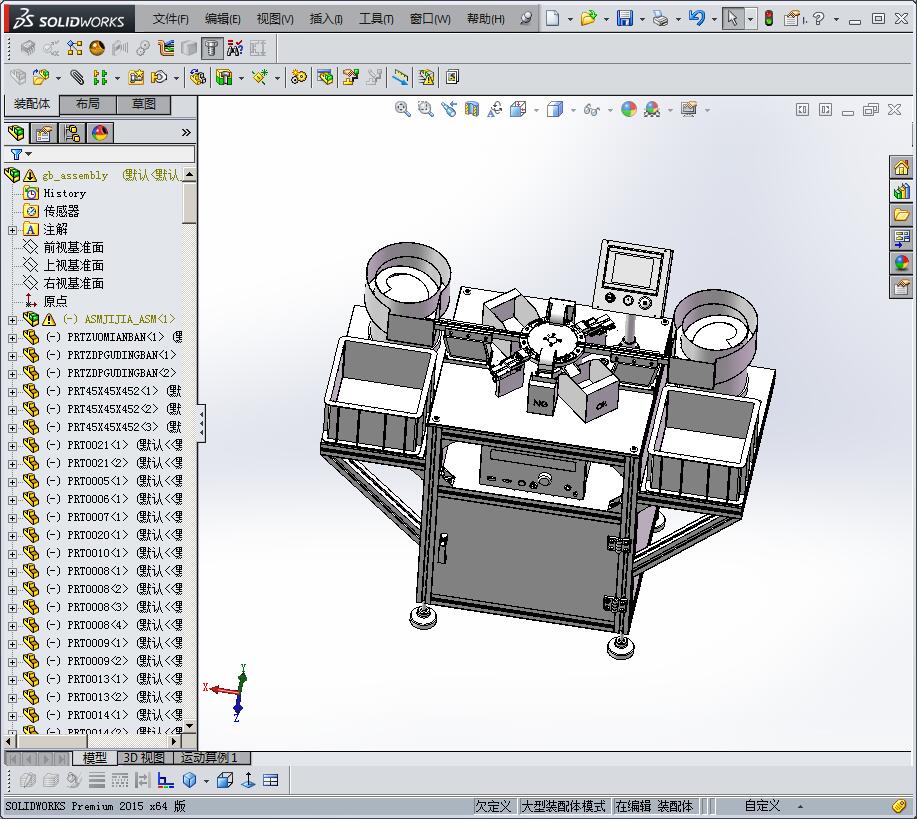
Task: Click the Edit Appearance color ball icon
Action: 628,110
